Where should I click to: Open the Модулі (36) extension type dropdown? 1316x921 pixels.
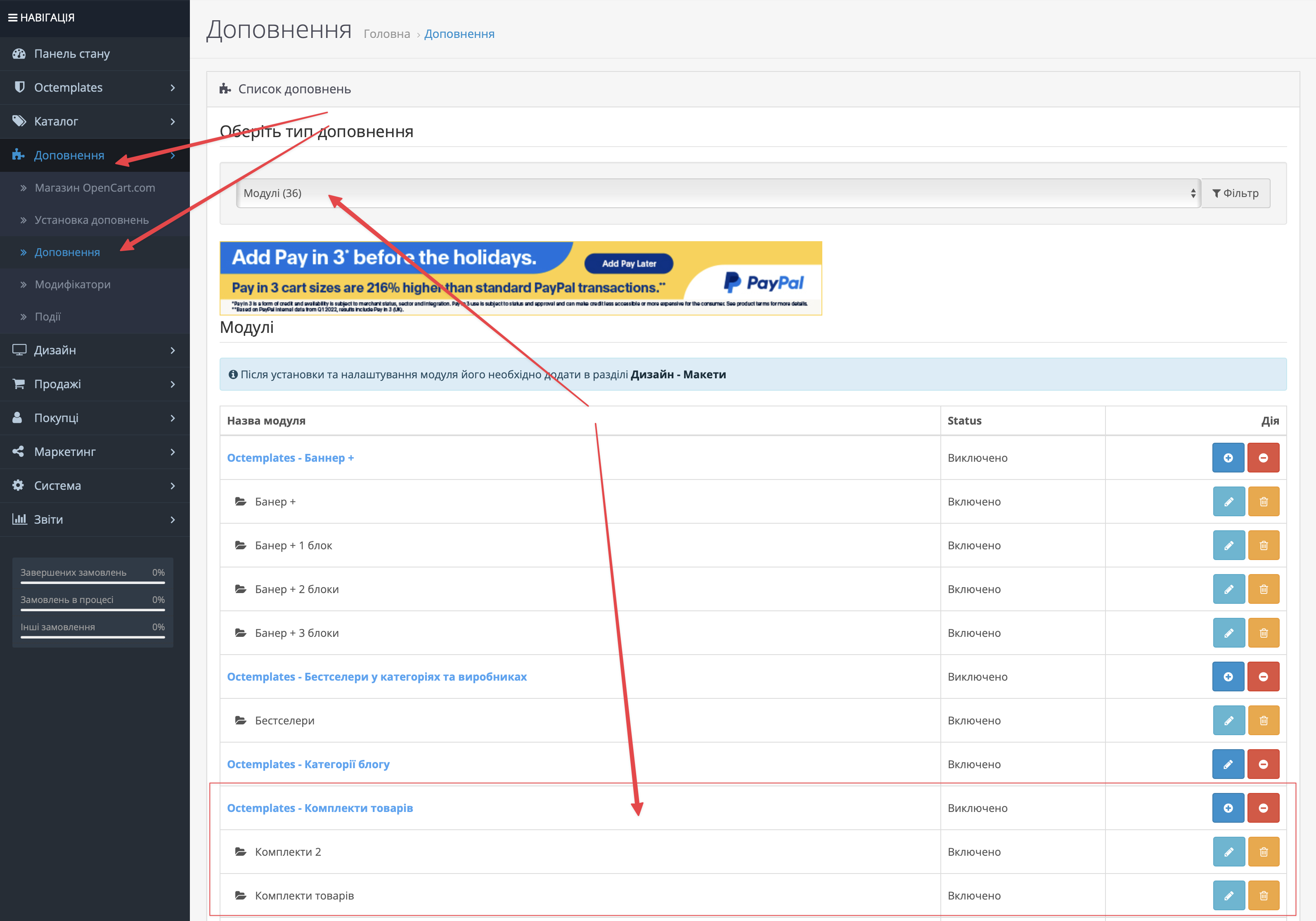click(x=717, y=193)
